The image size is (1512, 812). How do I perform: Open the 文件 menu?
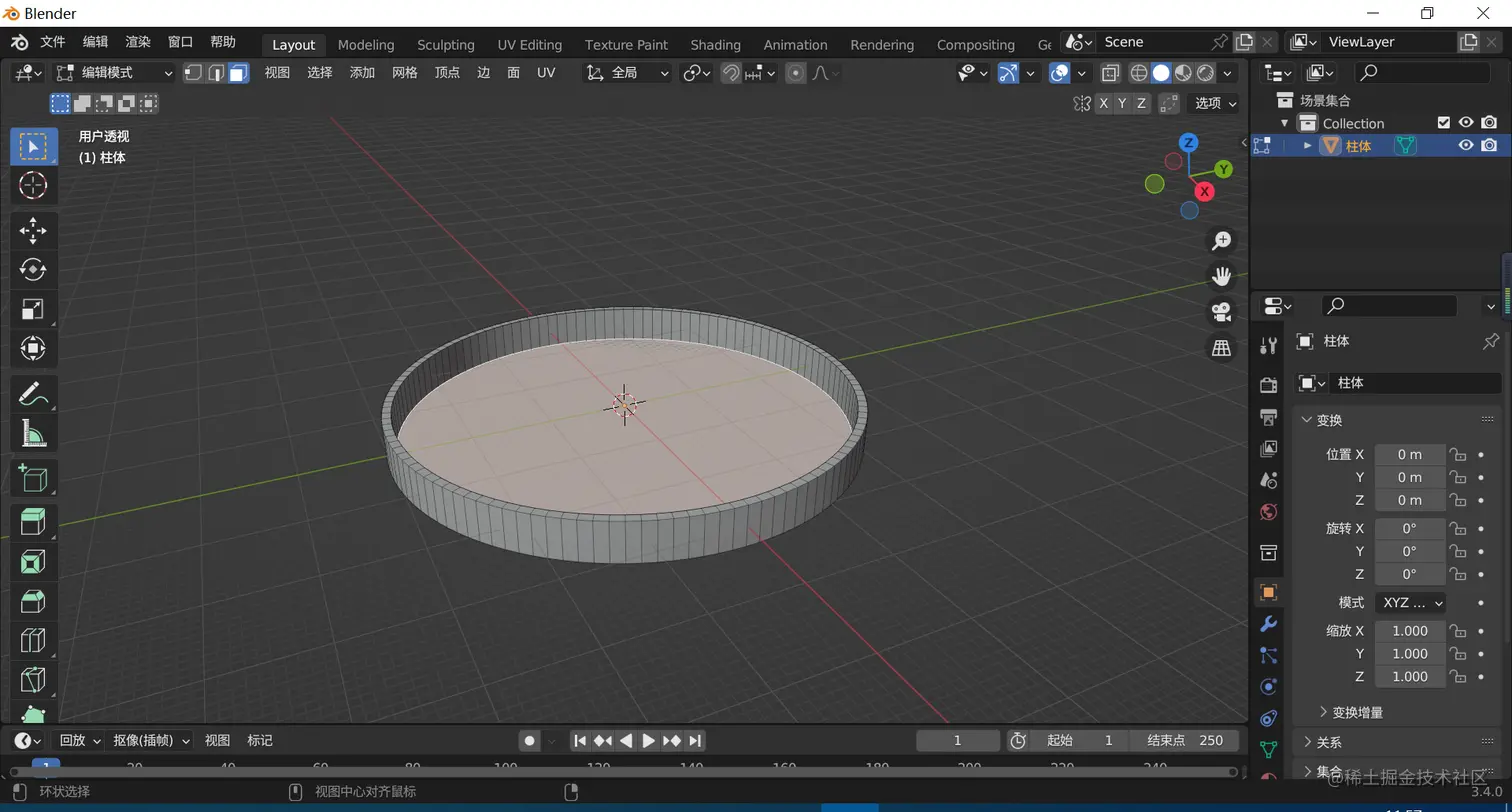click(x=52, y=42)
